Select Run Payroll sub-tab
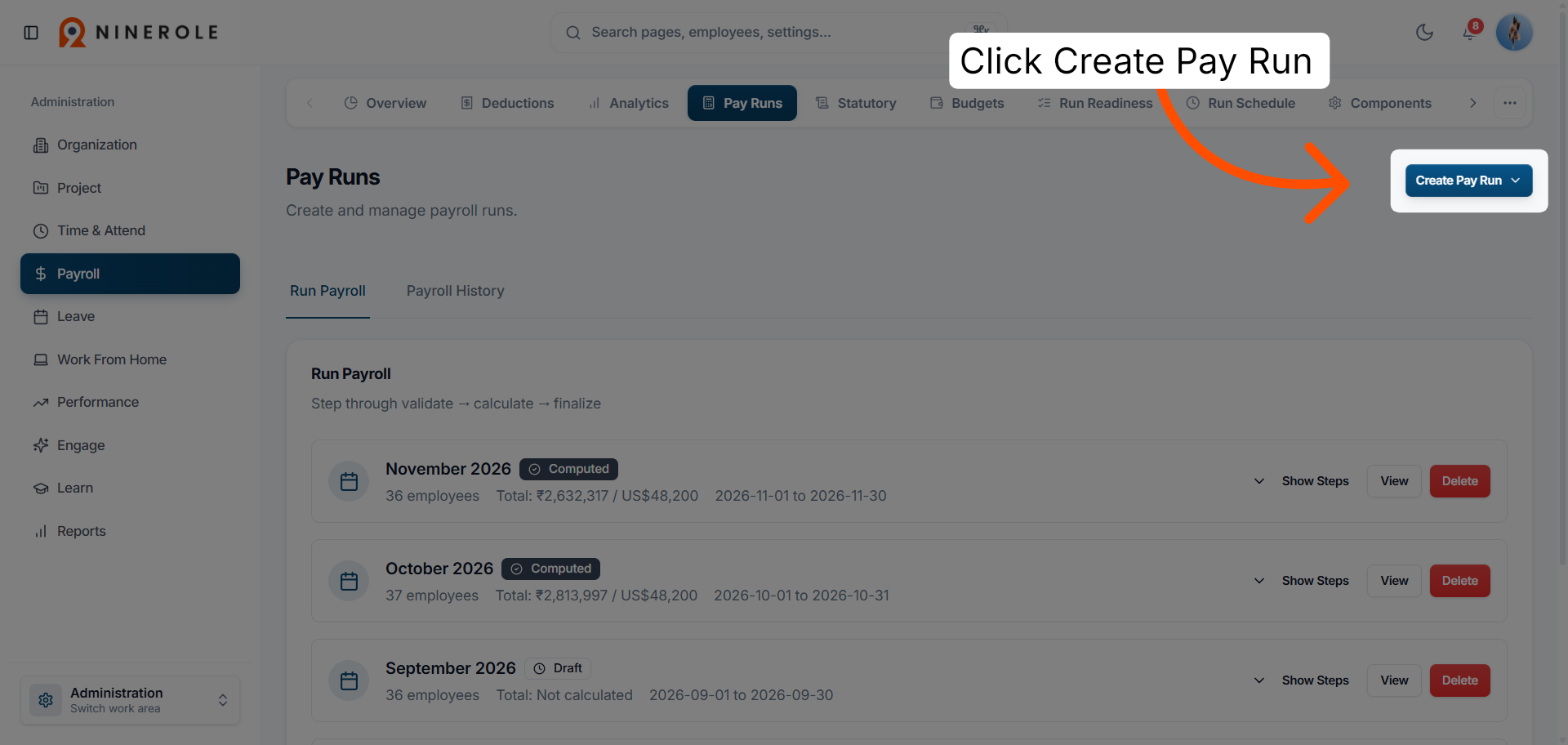 (x=327, y=291)
